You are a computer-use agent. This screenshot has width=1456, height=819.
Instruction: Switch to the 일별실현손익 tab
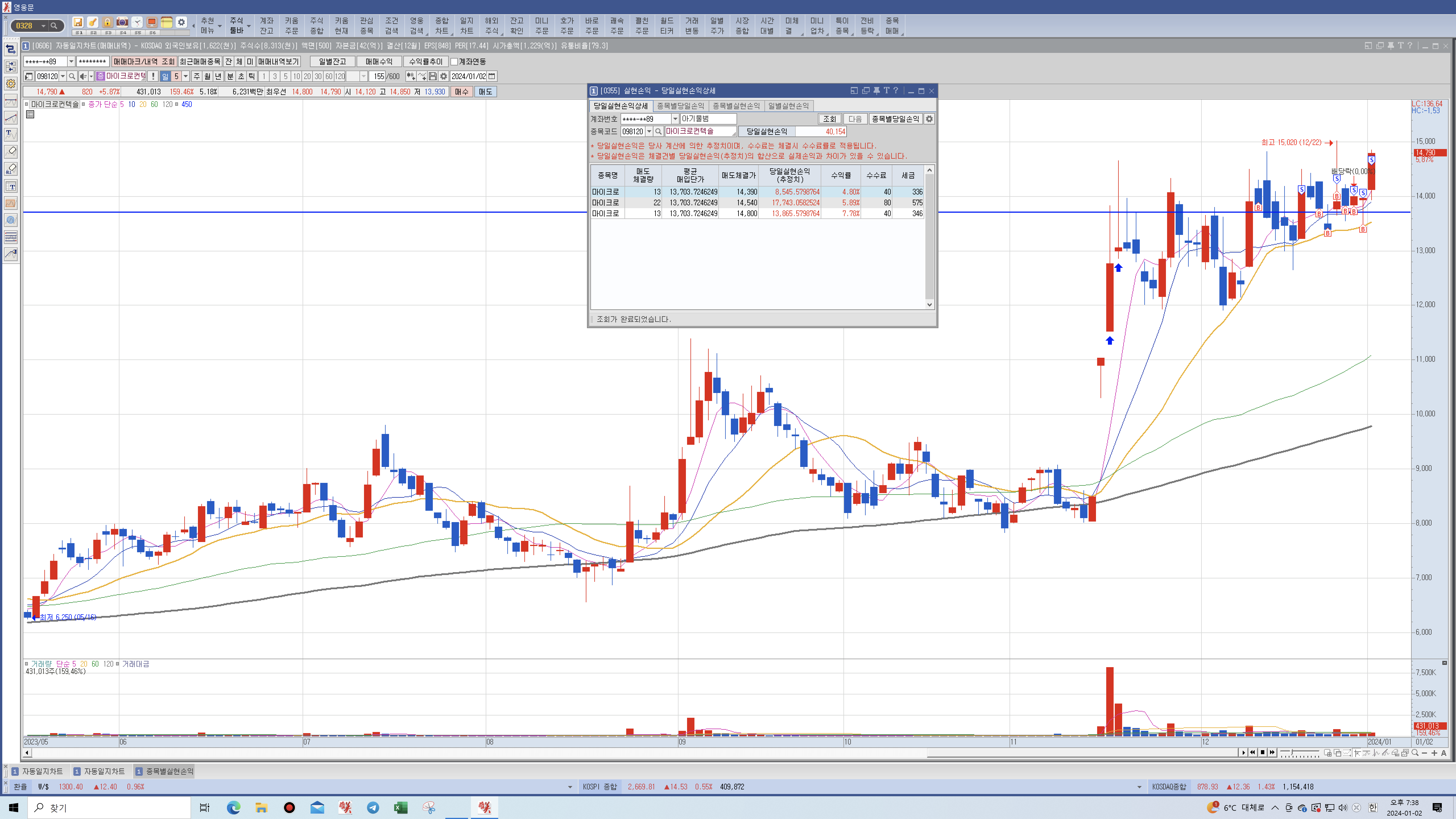pos(789,106)
